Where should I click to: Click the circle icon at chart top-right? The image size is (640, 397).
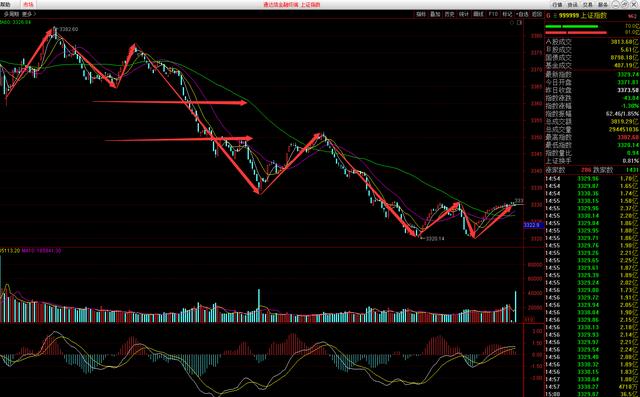[x=512, y=23]
